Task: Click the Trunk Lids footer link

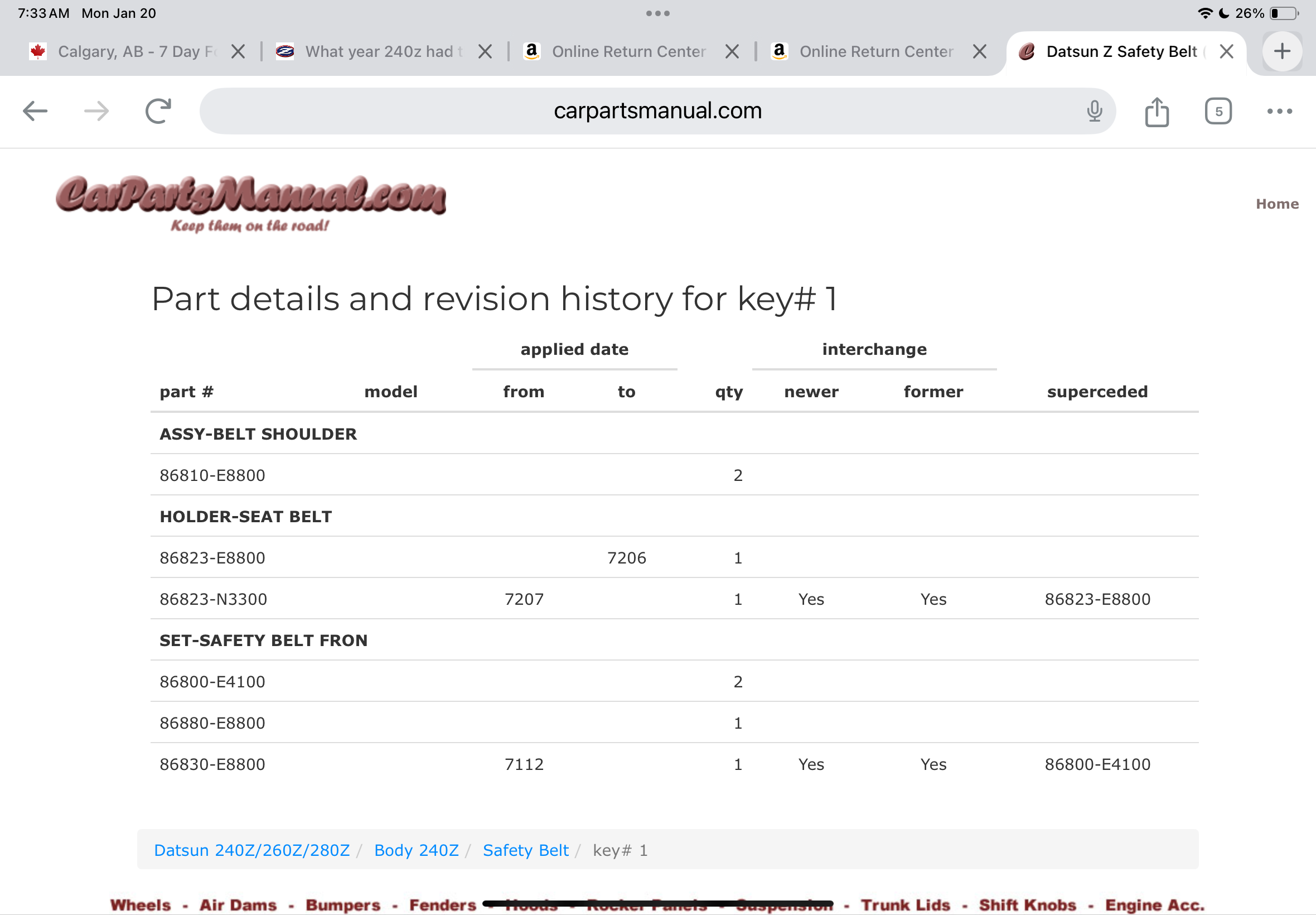Action: tap(905, 905)
